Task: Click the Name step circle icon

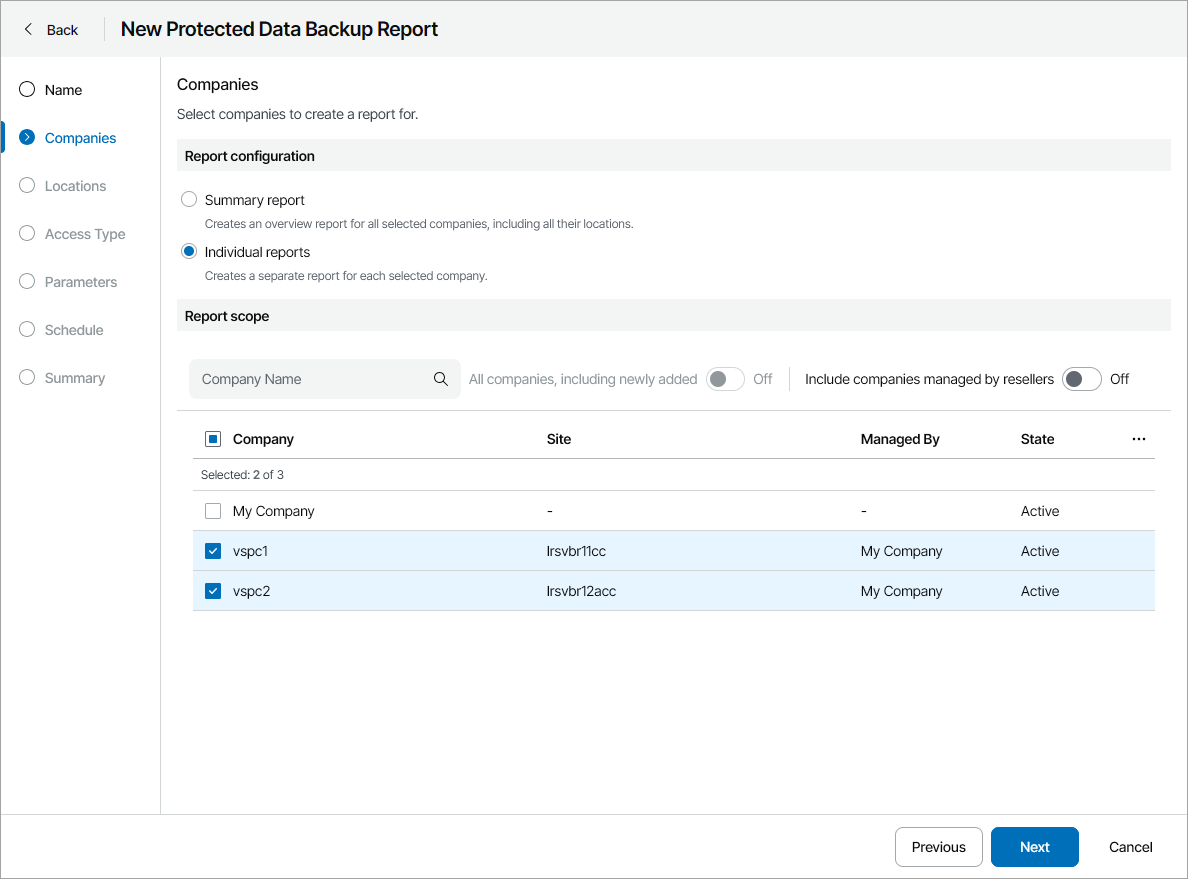Action: pos(27,90)
